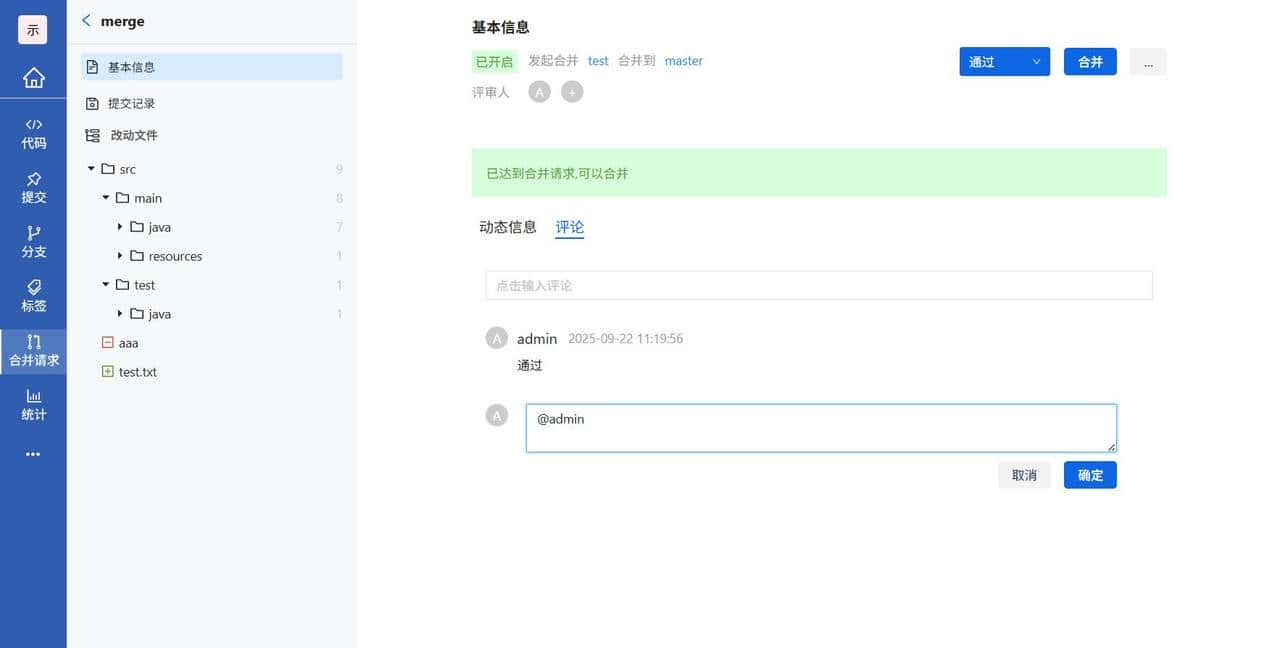Open the master branch link

click(x=684, y=61)
